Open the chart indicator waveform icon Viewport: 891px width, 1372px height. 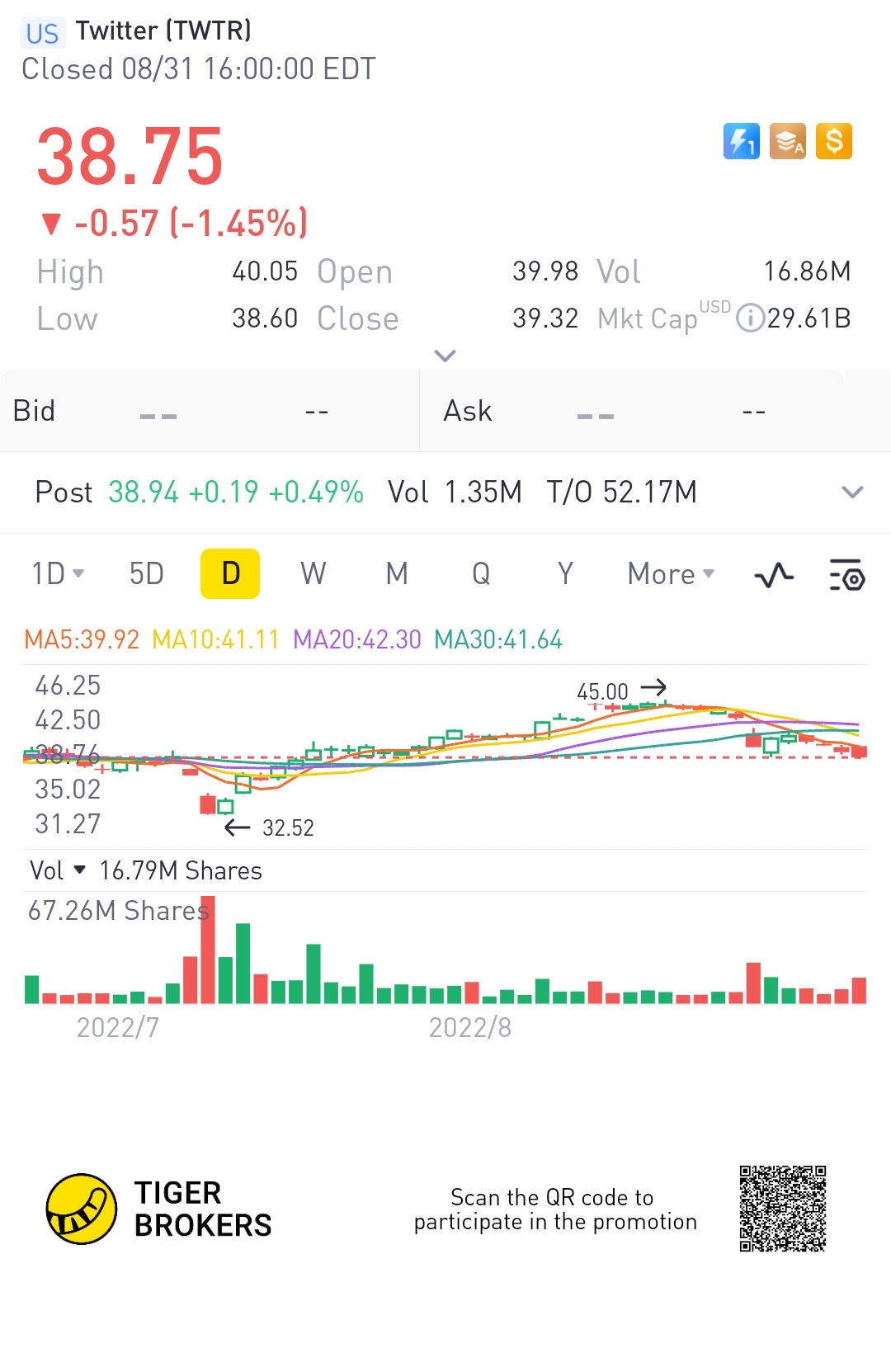(x=774, y=574)
